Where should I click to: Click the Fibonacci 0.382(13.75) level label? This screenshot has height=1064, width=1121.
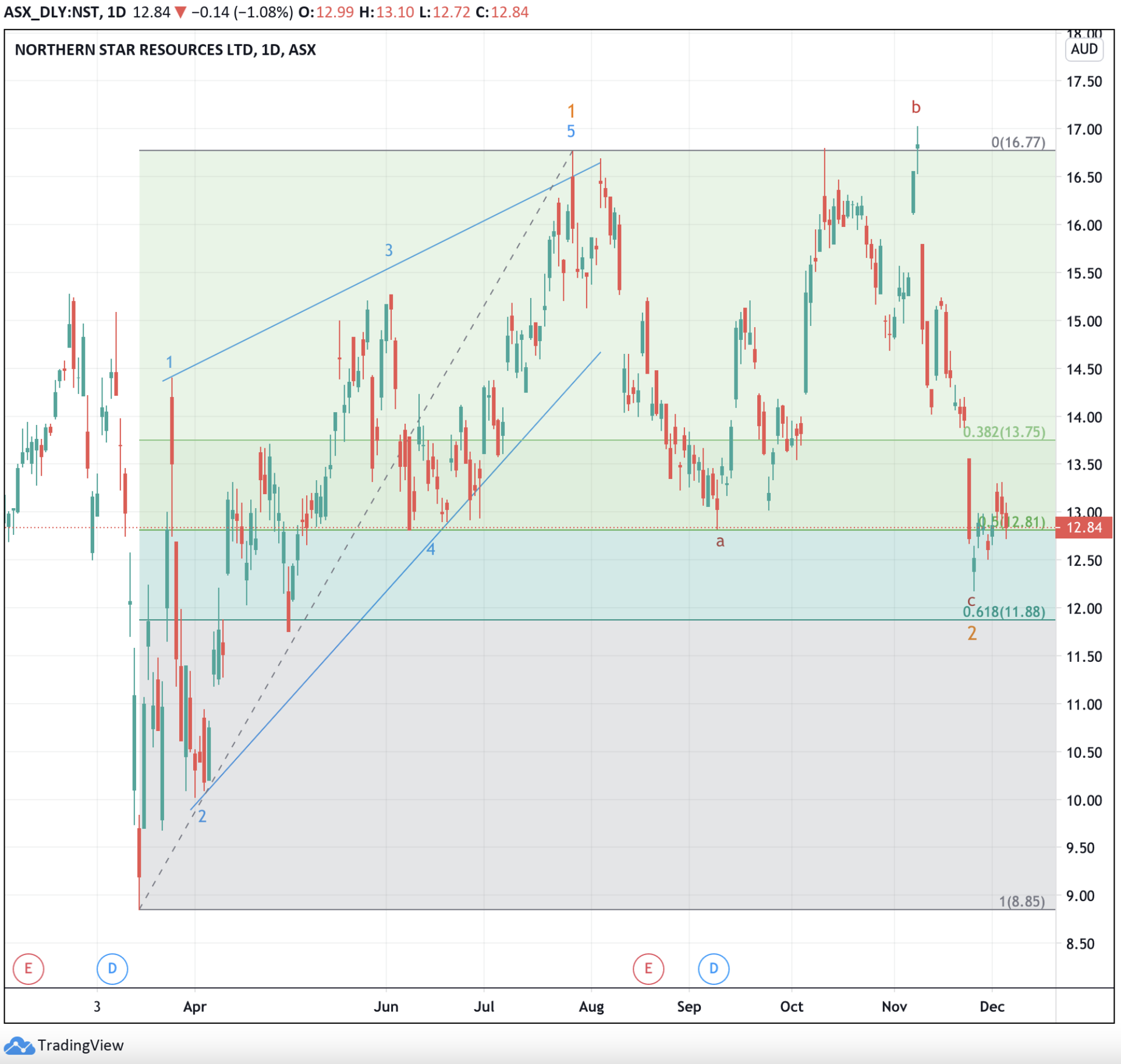pyautogui.click(x=1003, y=432)
